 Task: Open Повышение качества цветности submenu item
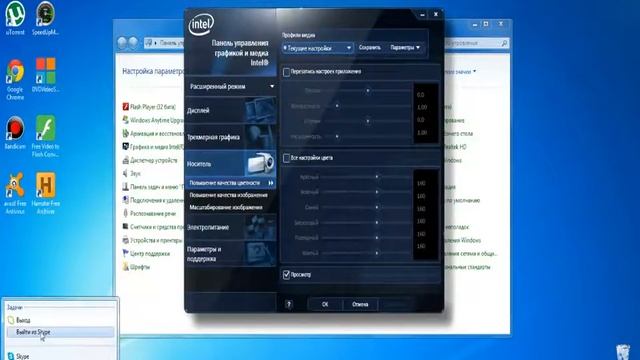pos(231,183)
